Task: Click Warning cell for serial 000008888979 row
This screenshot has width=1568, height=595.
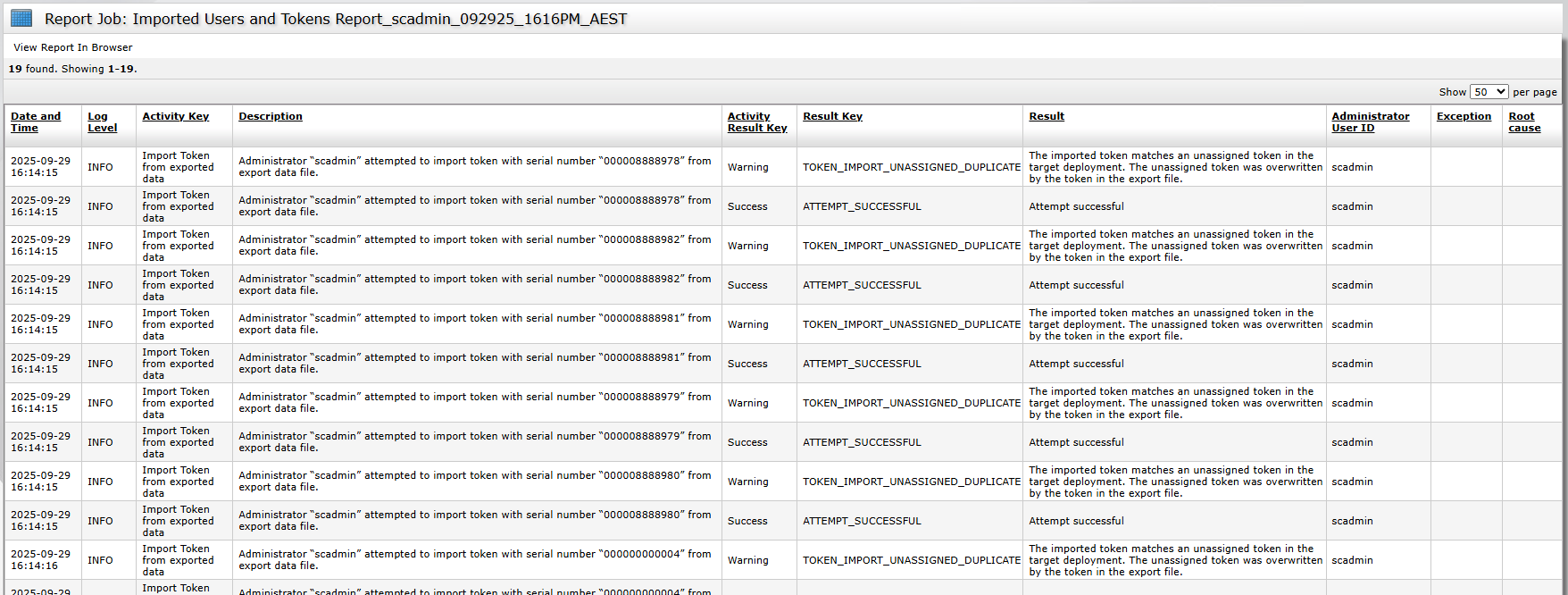Action: pyautogui.click(x=747, y=403)
